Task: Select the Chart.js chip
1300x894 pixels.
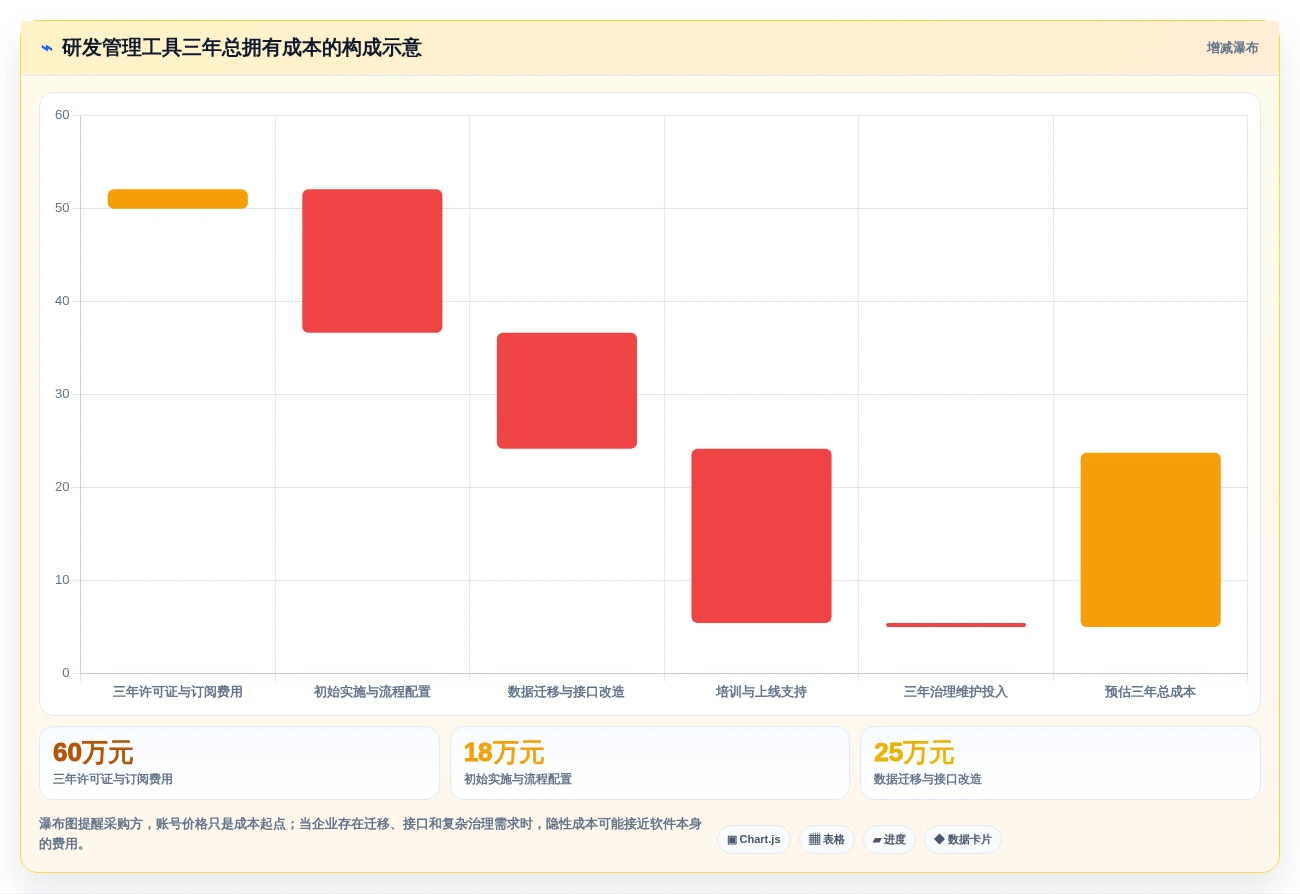Action: tap(754, 840)
